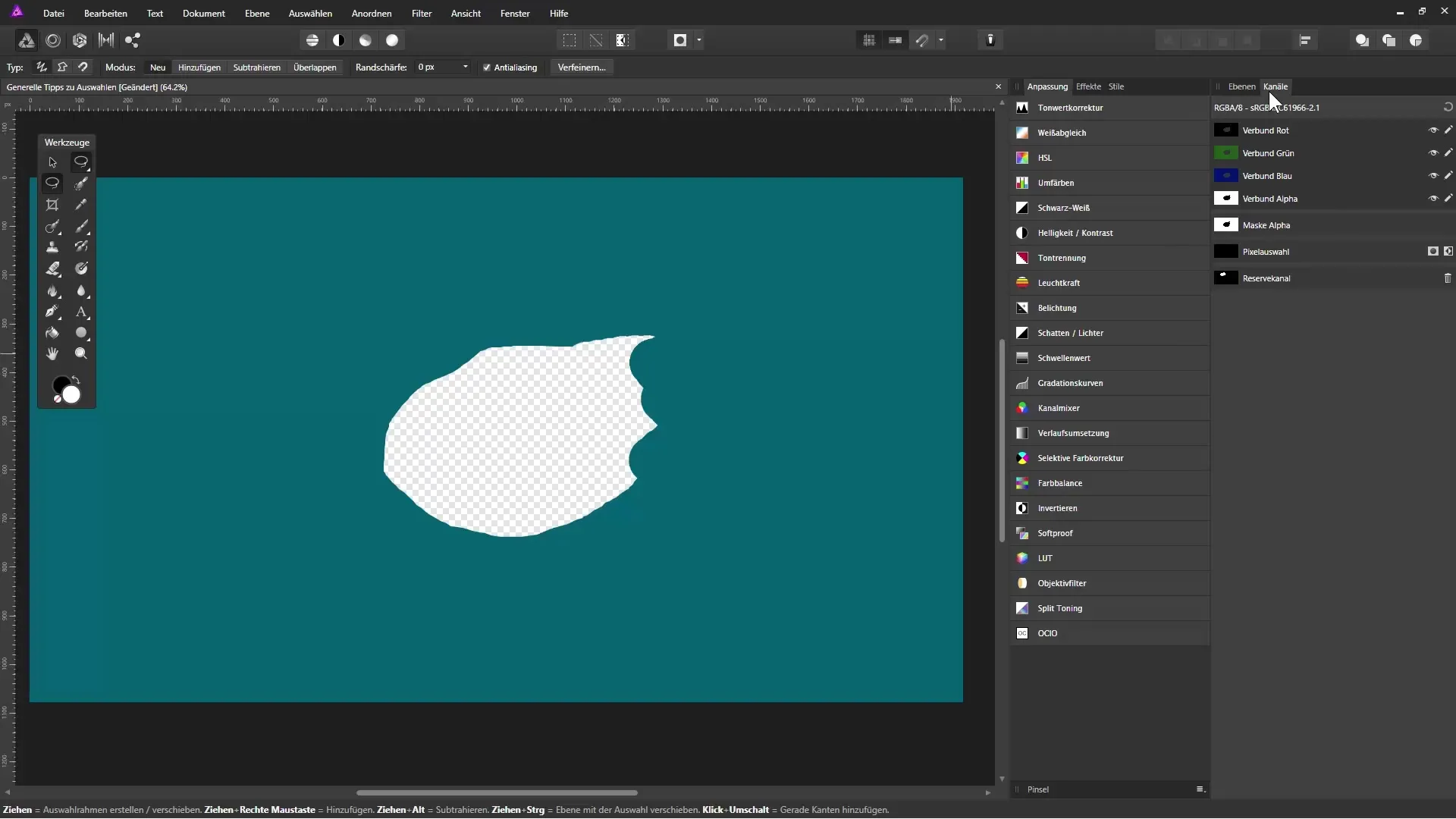Toggle snapping magnet icon
The height and width of the screenshot is (819, 1456).
pyautogui.click(x=922, y=40)
